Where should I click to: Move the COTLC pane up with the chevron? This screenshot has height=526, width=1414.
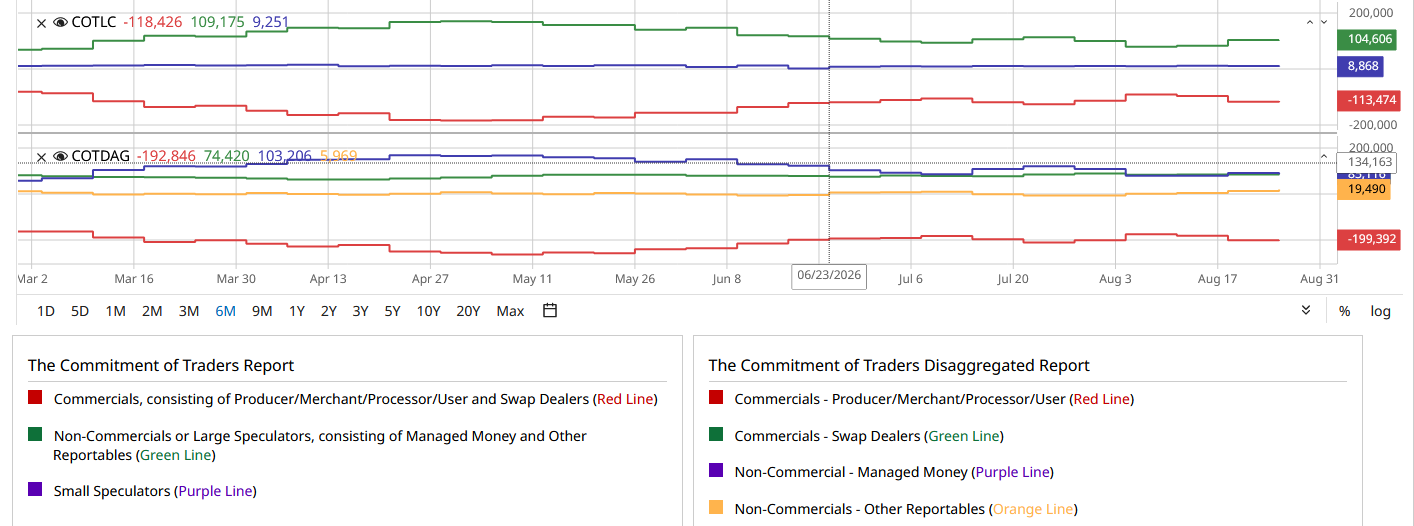click(1310, 22)
